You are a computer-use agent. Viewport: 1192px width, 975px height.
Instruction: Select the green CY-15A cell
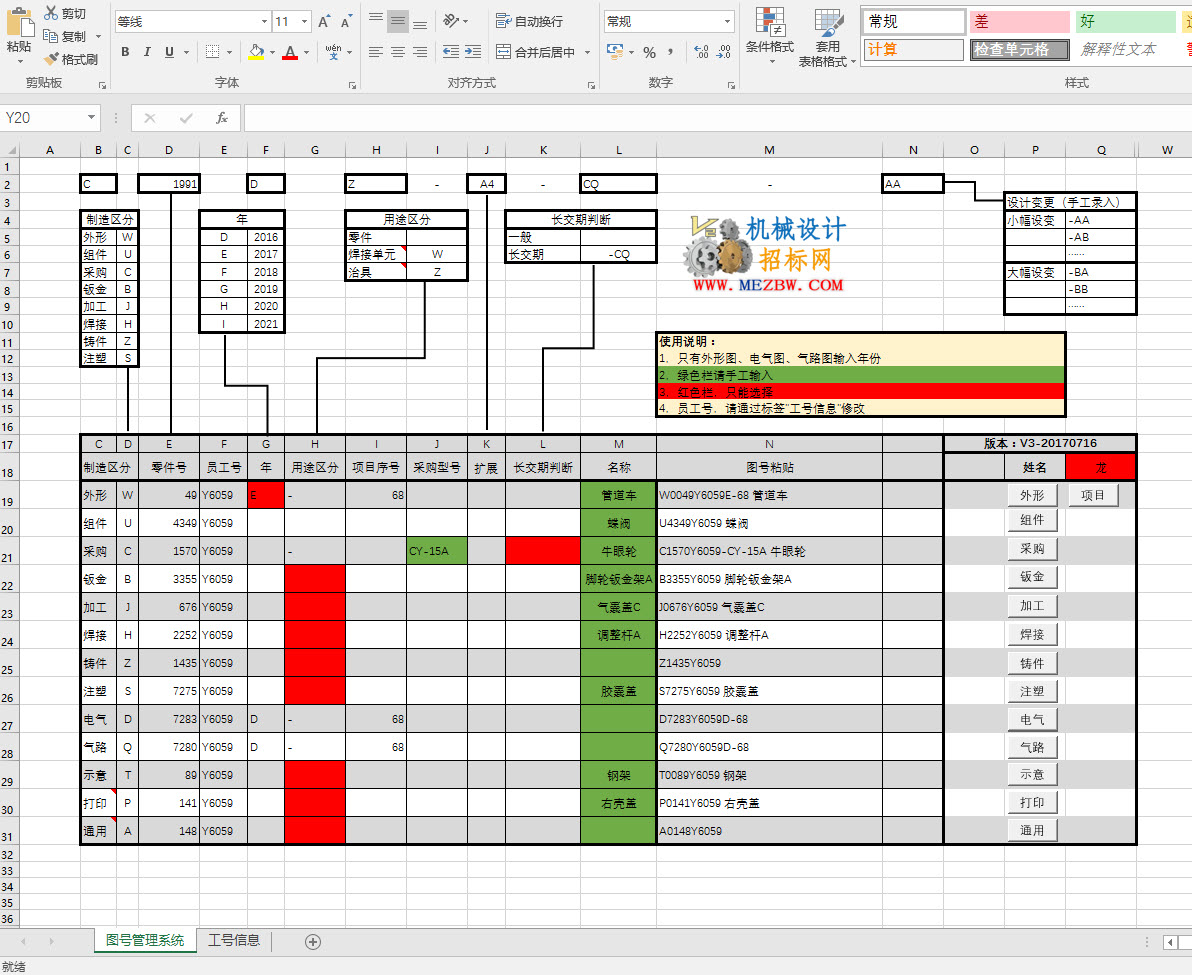pyautogui.click(x=437, y=551)
